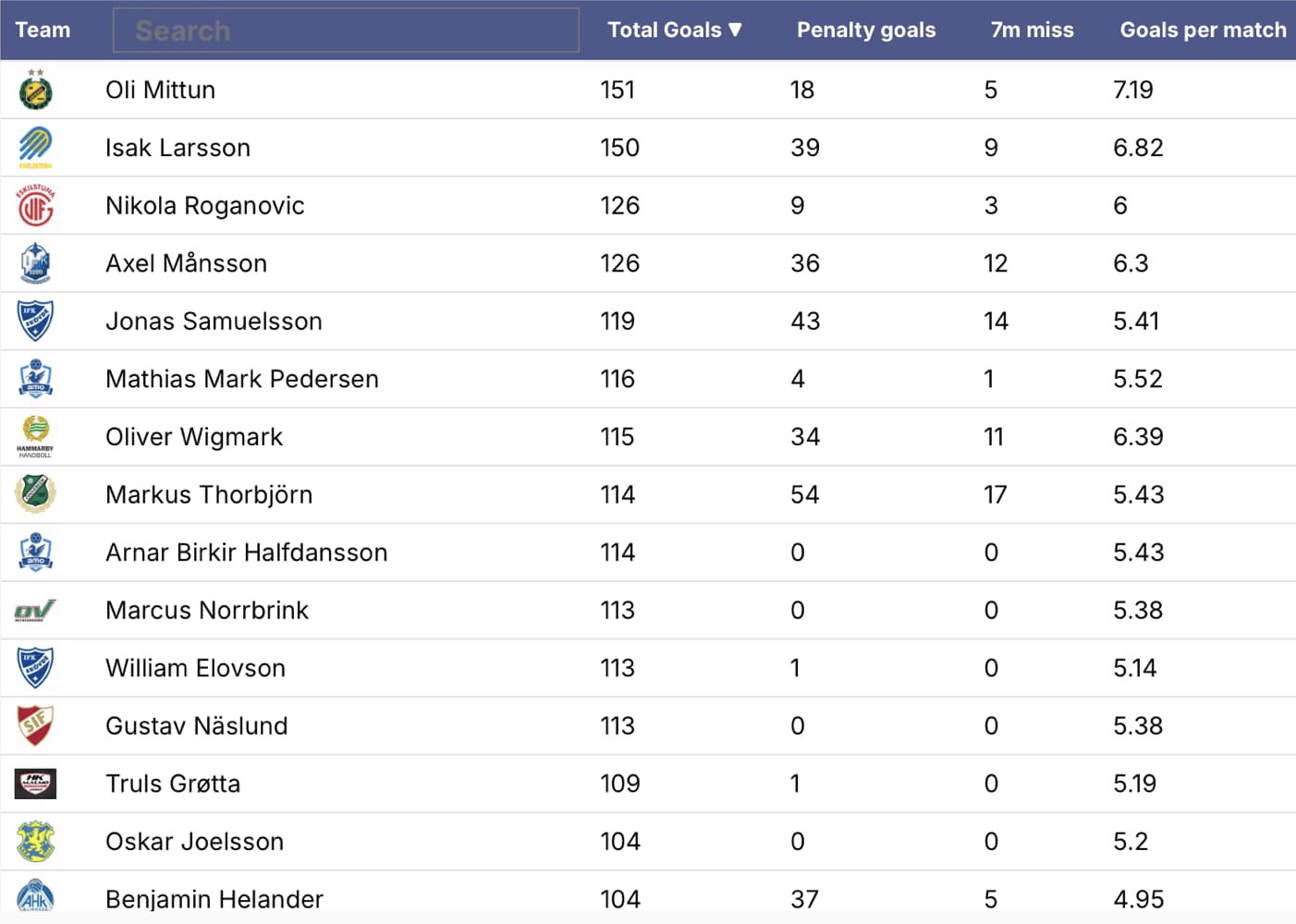
Task: Click the Team column header
Action: (x=43, y=30)
